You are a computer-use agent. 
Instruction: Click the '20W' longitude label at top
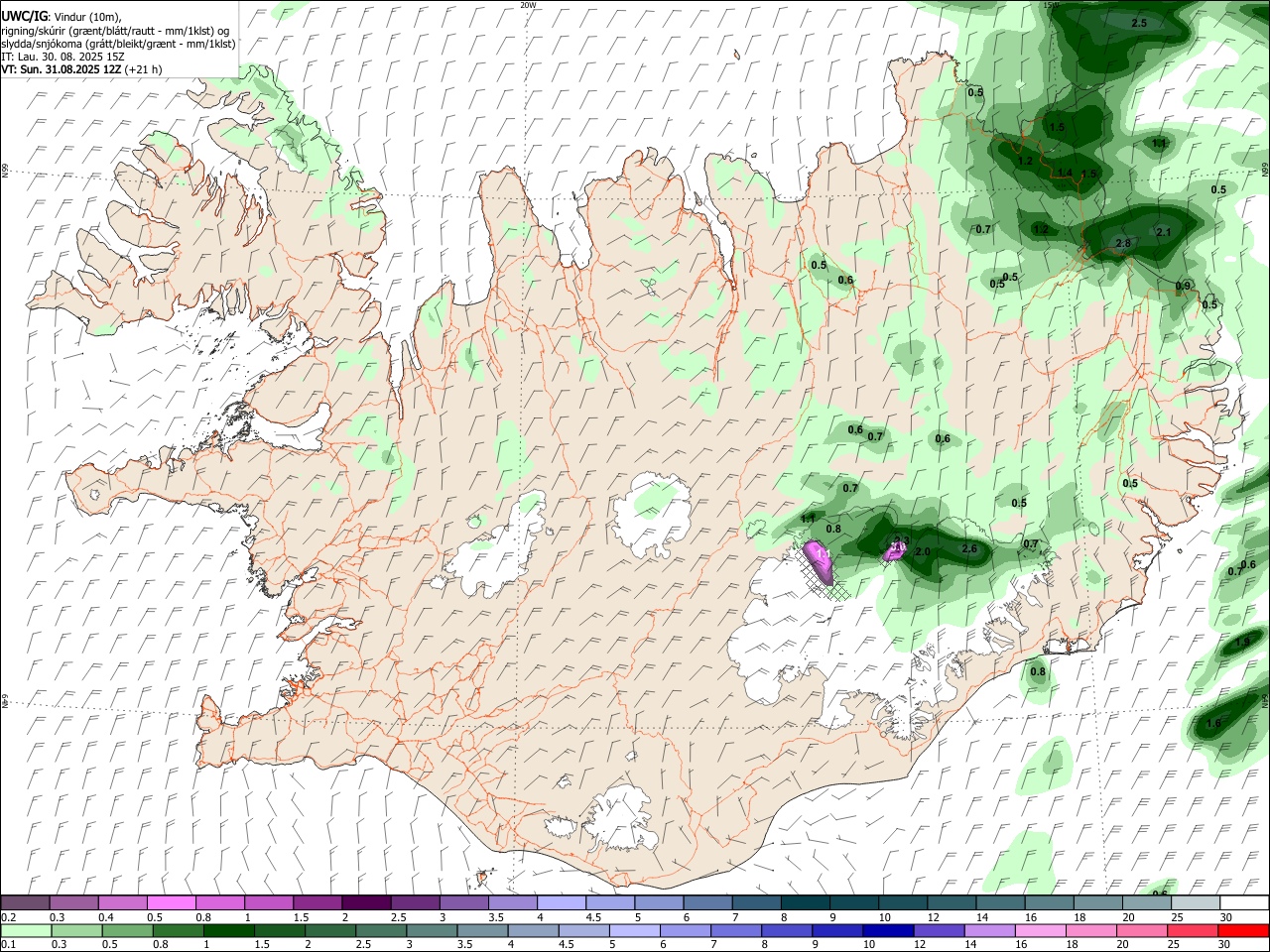click(528, 5)
